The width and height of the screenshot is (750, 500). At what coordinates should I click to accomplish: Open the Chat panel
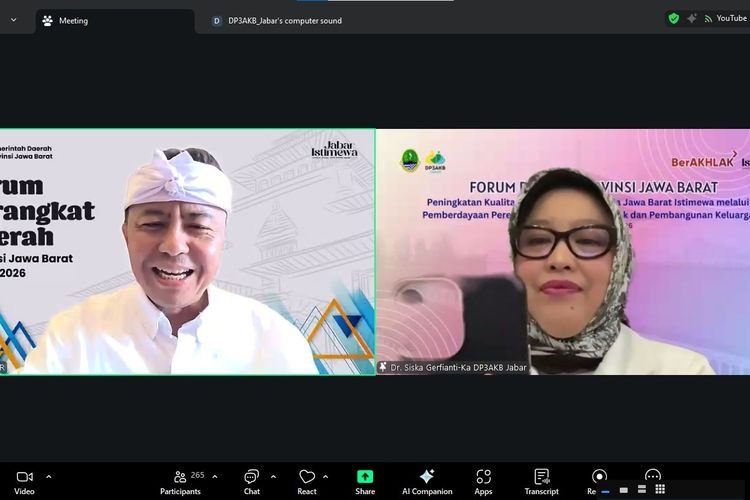pyautogui.click(x=252, y=482)
